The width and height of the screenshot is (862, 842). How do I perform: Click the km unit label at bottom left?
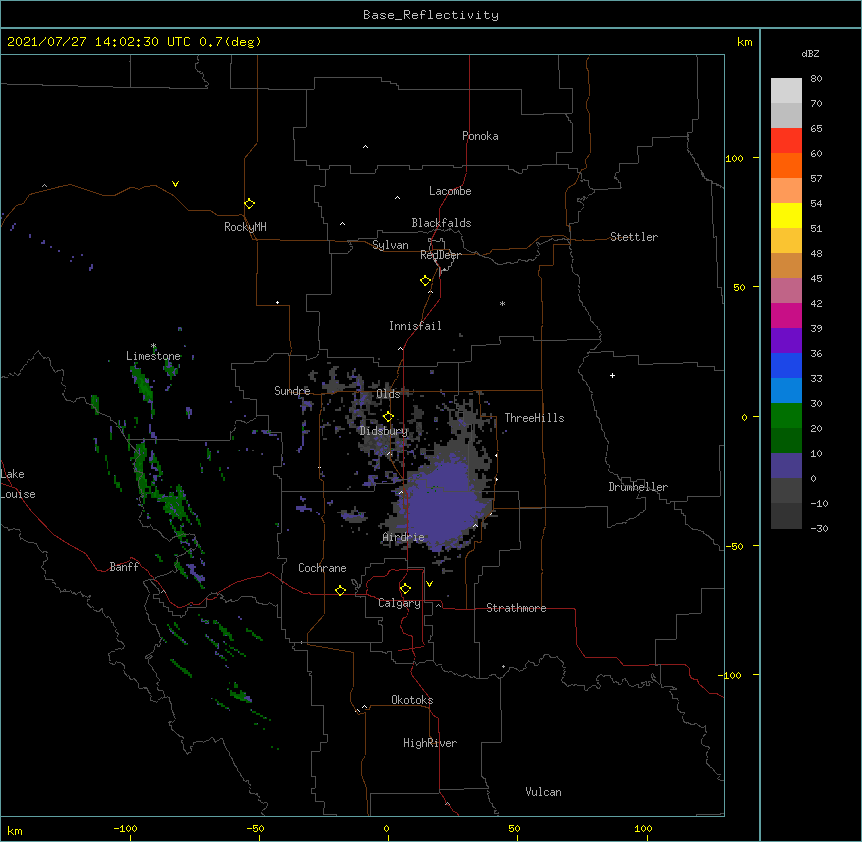pos(15,830)
